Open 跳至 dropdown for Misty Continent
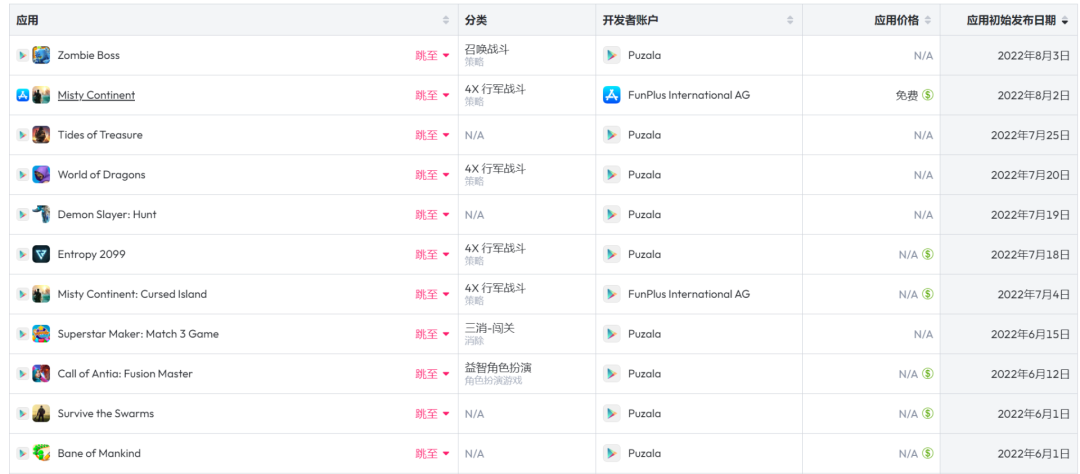 tap(433, 95)
